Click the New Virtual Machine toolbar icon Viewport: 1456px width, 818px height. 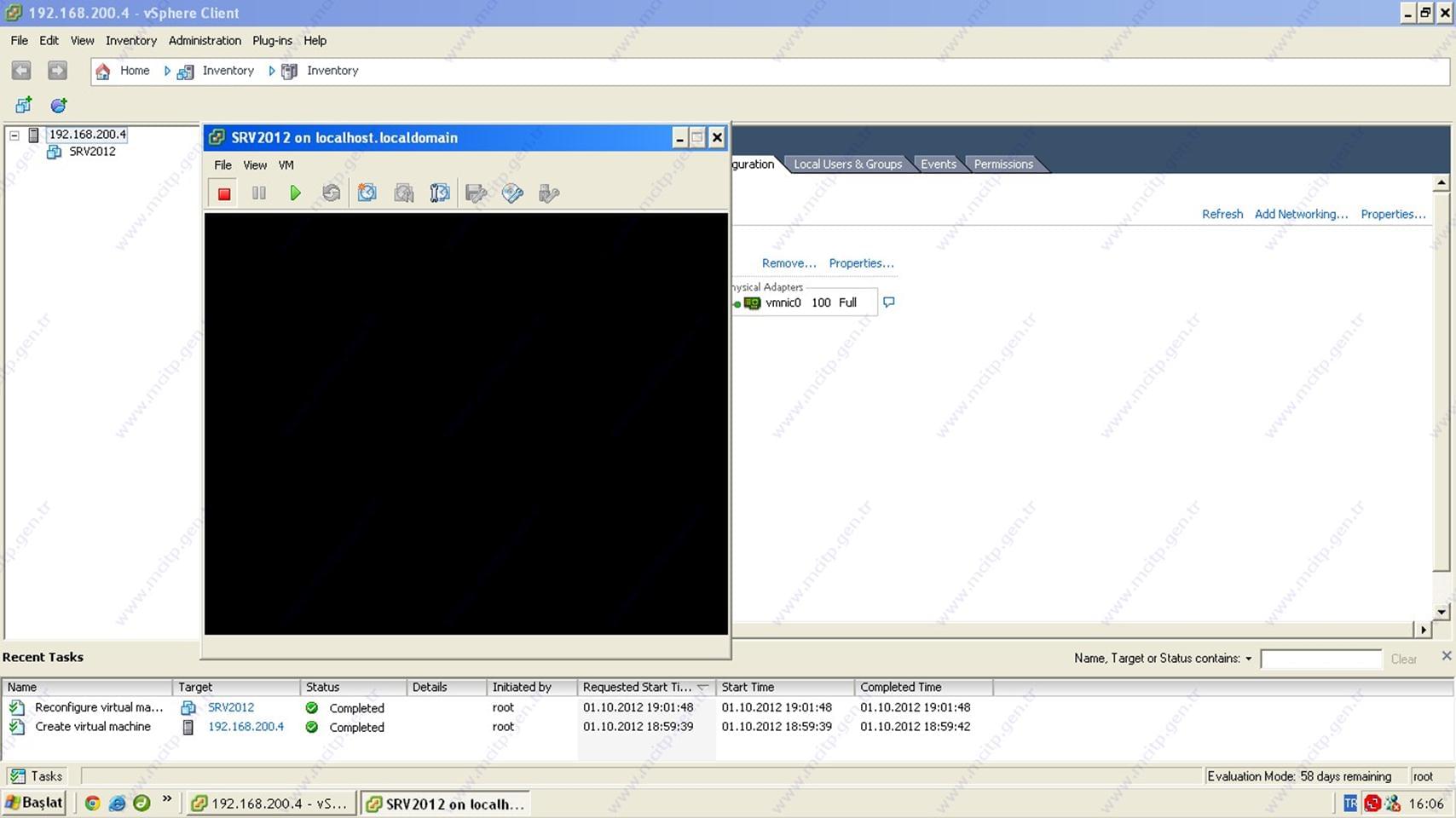24,105
